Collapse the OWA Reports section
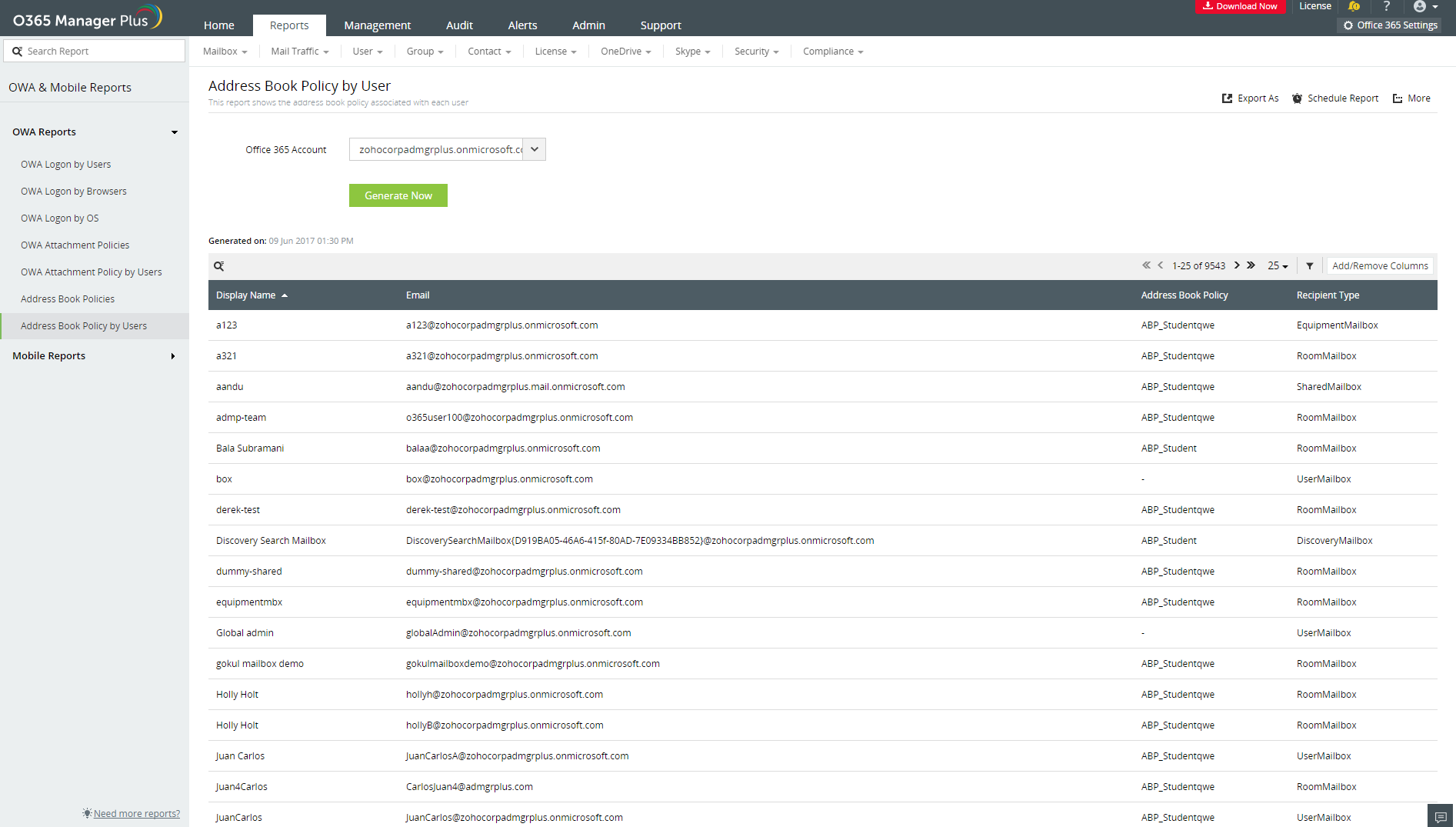The image size is (1456, 827). tap(175, 132)
